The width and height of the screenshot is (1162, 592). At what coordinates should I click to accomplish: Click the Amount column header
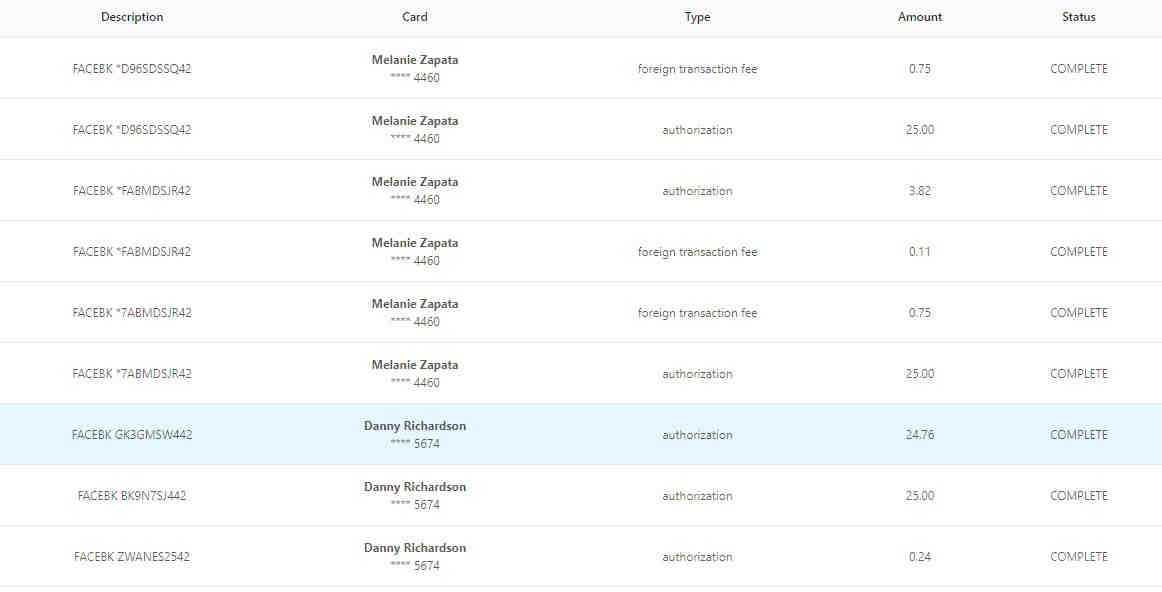920,17
